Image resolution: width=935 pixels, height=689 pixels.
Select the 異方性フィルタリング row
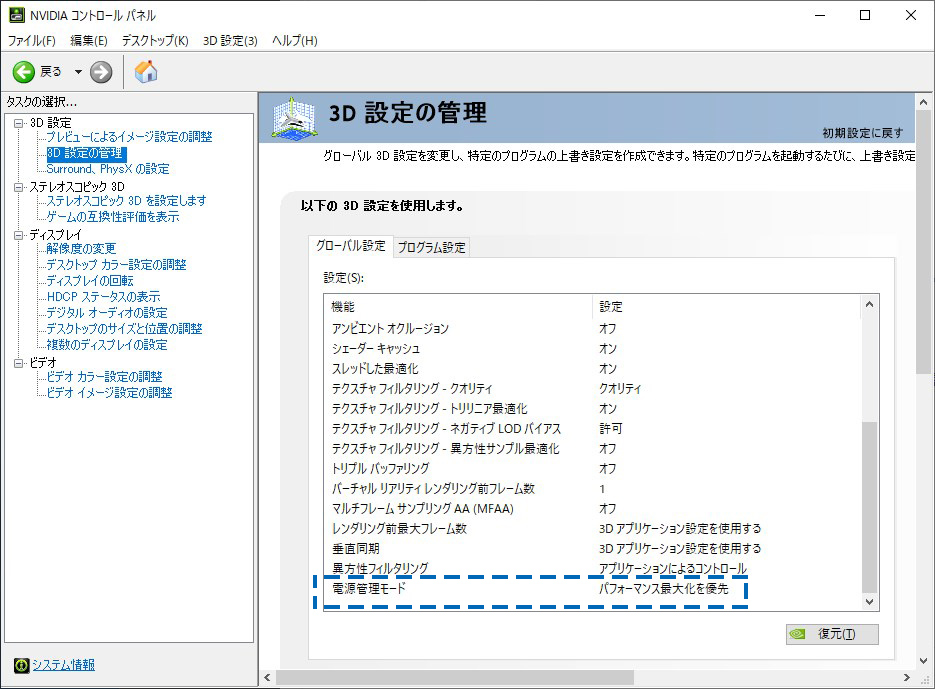coord(593,568)
